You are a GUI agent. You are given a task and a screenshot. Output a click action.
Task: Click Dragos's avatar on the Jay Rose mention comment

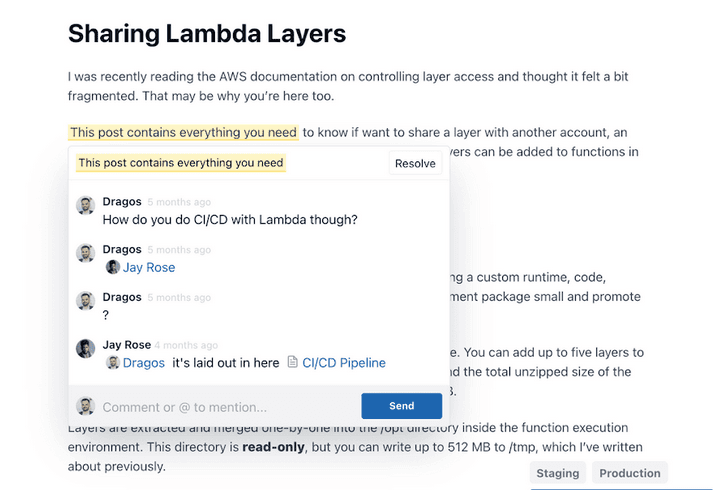click(x=85, y=253)
